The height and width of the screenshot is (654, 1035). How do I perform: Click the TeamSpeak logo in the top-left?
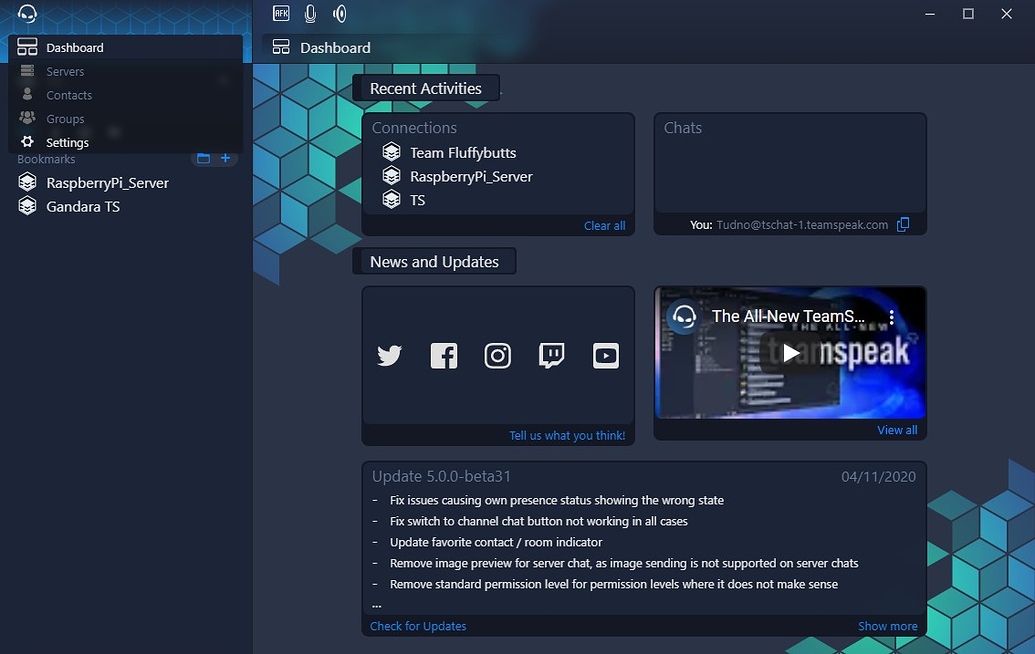(26, 14)
